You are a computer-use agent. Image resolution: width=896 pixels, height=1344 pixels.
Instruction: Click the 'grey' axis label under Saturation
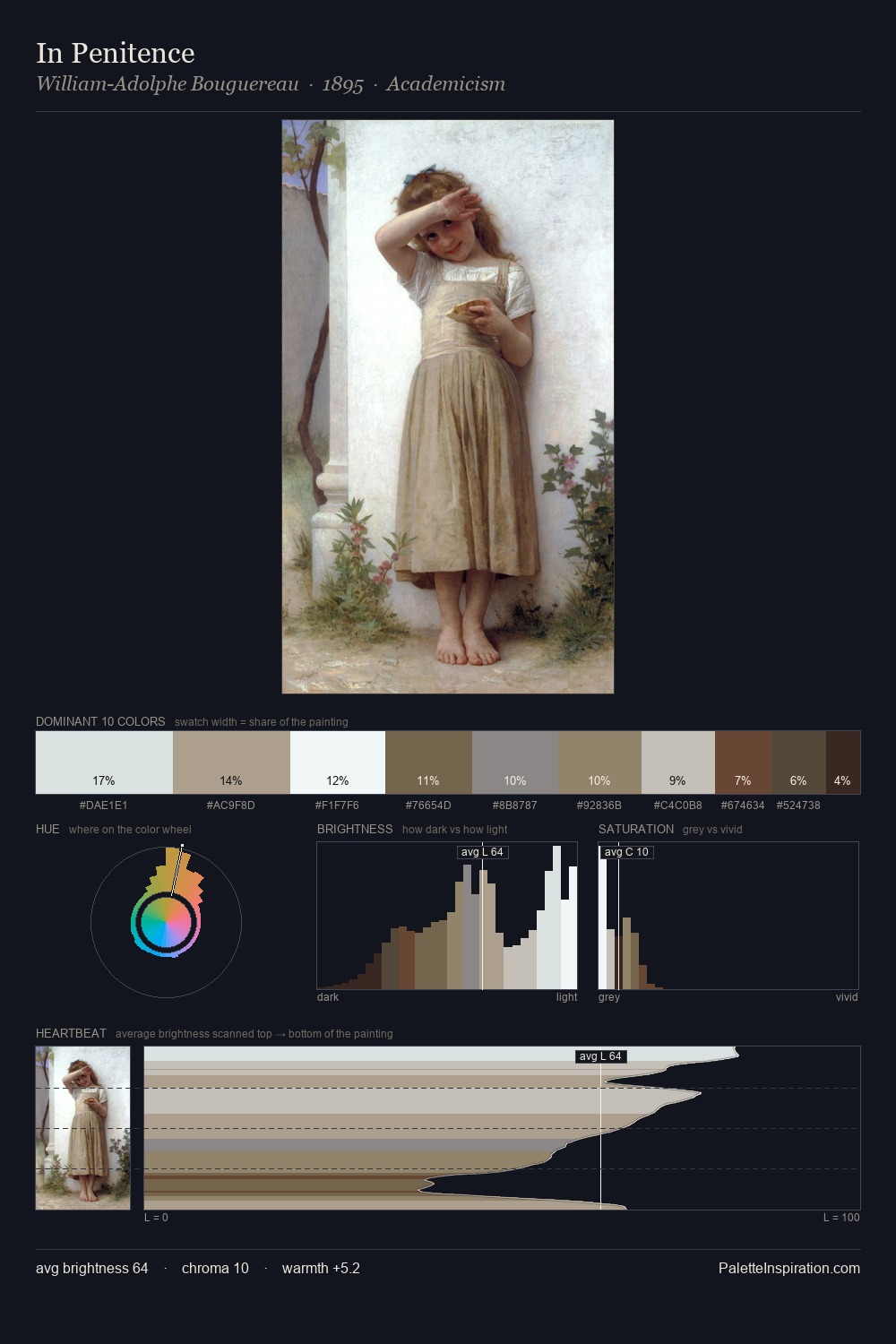[609, 997]
